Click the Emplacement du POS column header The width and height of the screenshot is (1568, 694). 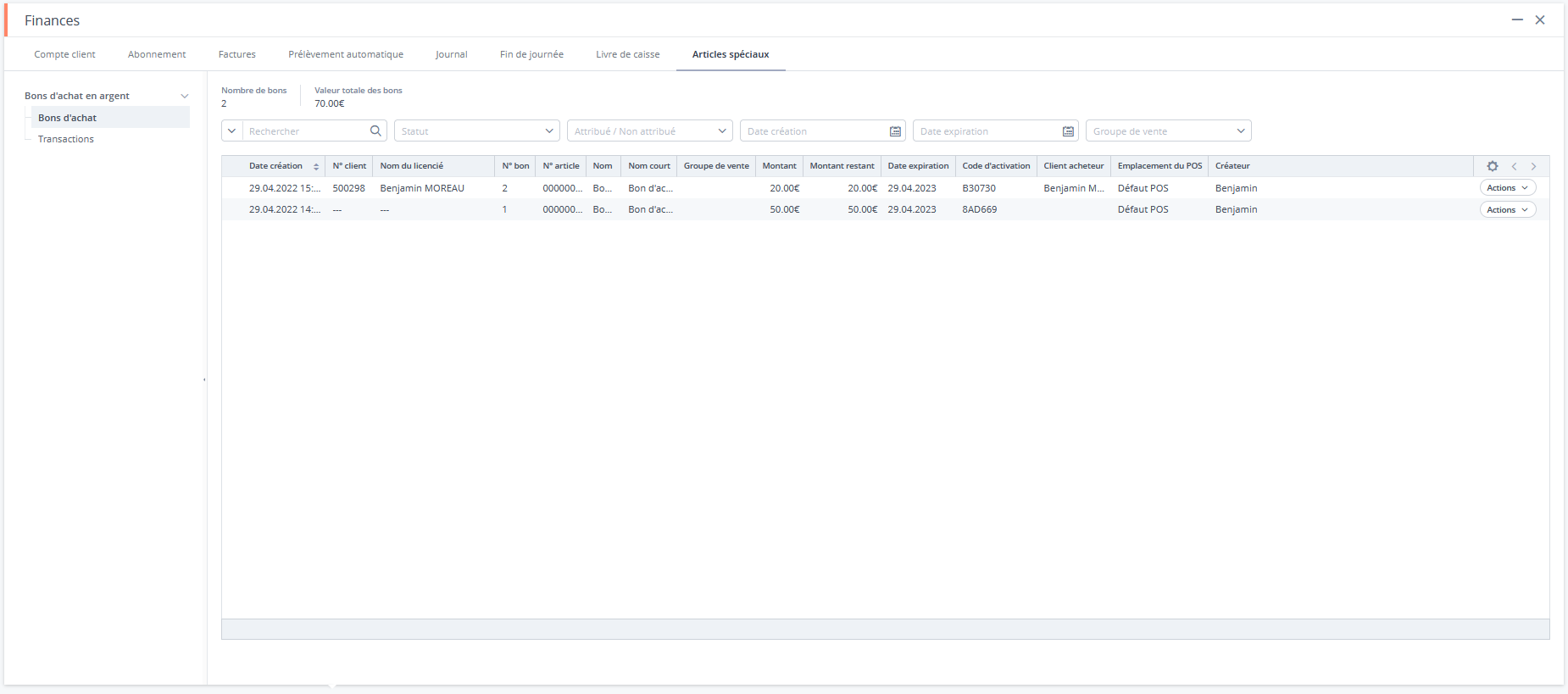(1159, 166)
